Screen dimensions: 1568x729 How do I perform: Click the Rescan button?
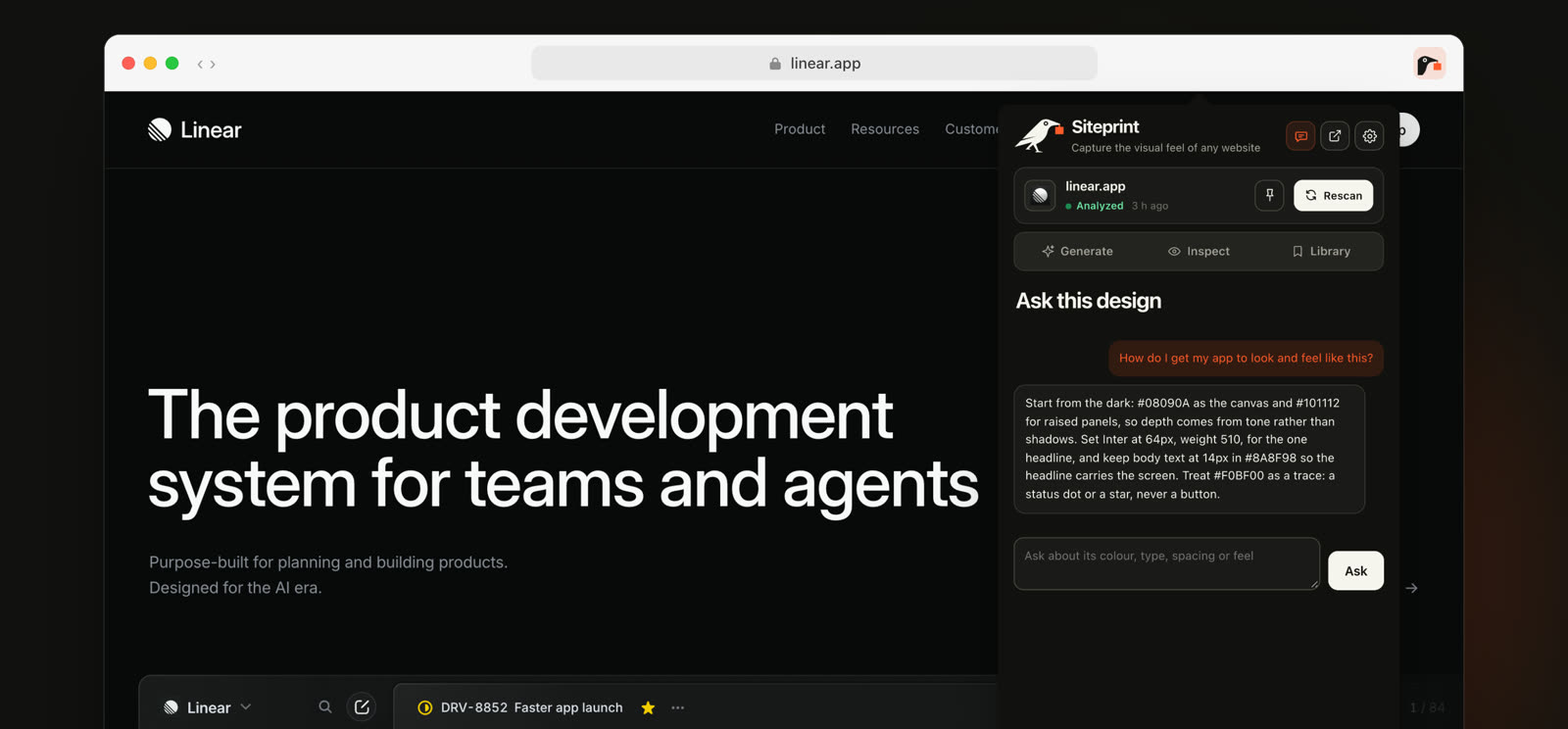(x=1334, y=195)
